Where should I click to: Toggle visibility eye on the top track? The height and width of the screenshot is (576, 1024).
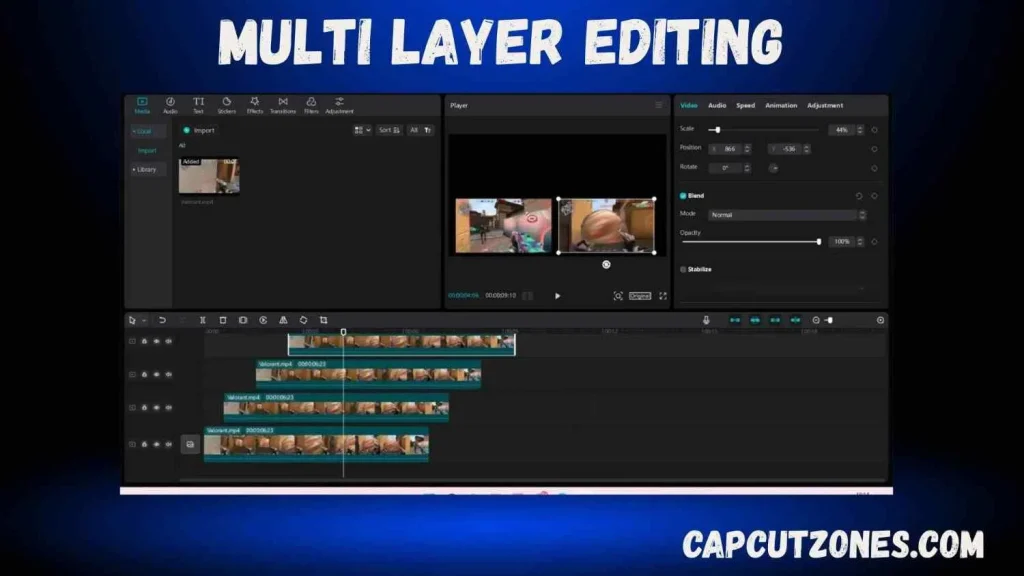tap(156, 341)
